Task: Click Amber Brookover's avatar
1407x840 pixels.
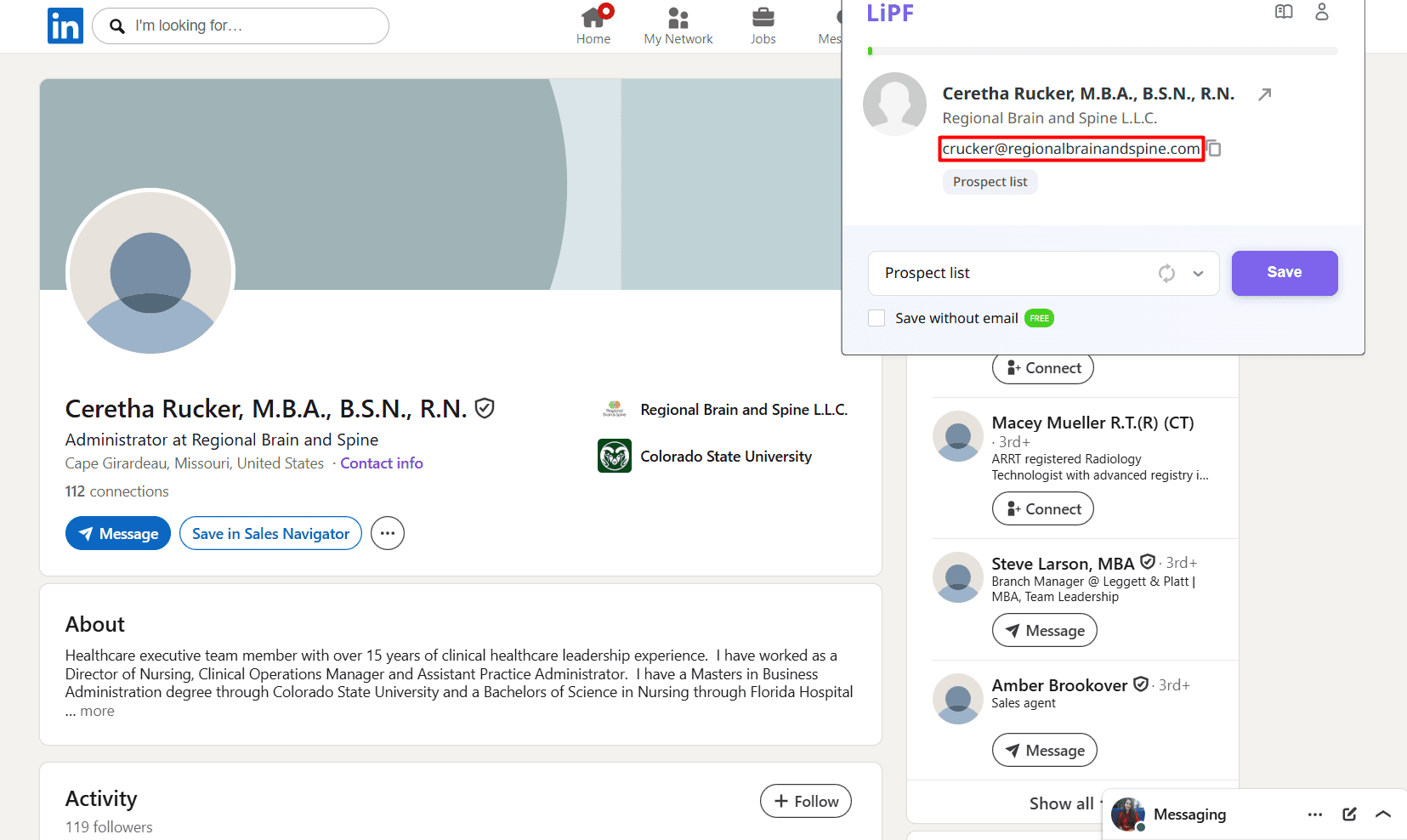Action: [958, 699]
